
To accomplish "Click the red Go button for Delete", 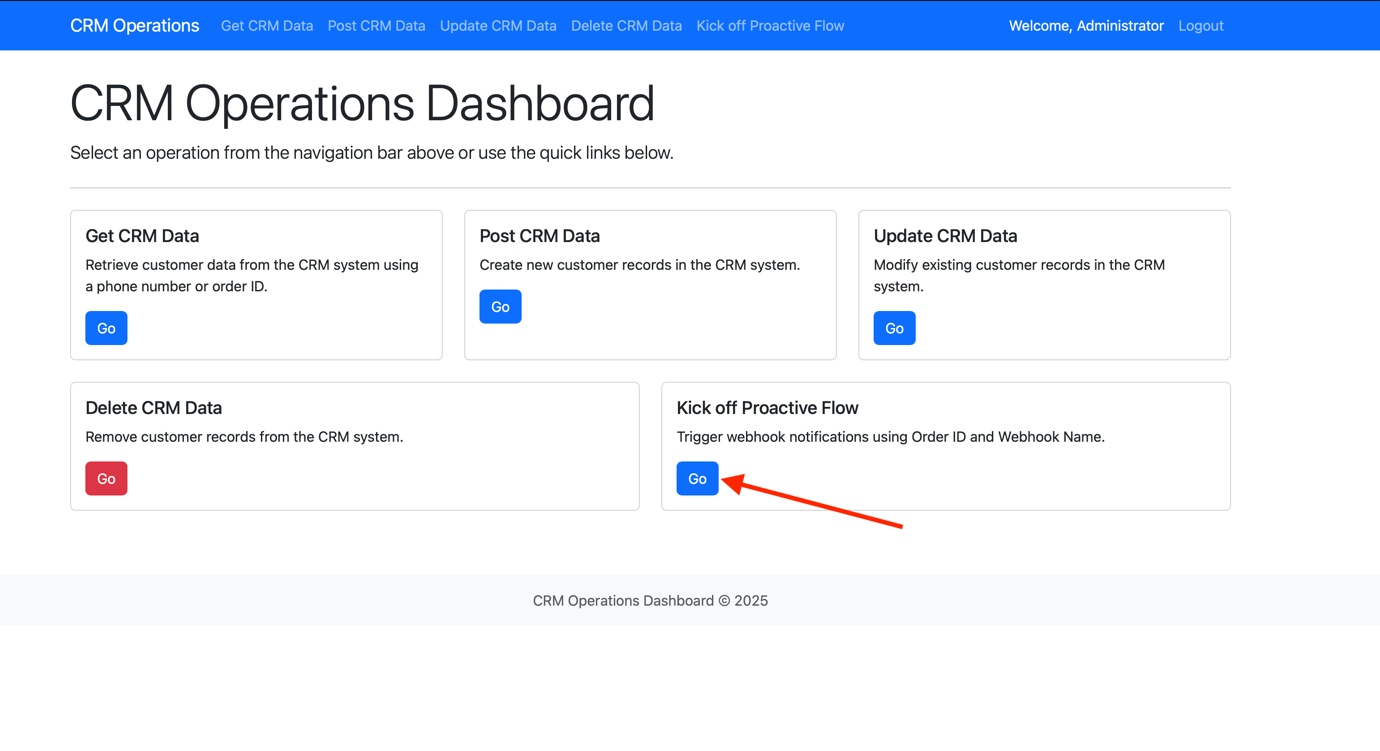I will pyautogui.click(x=106, y=479).
